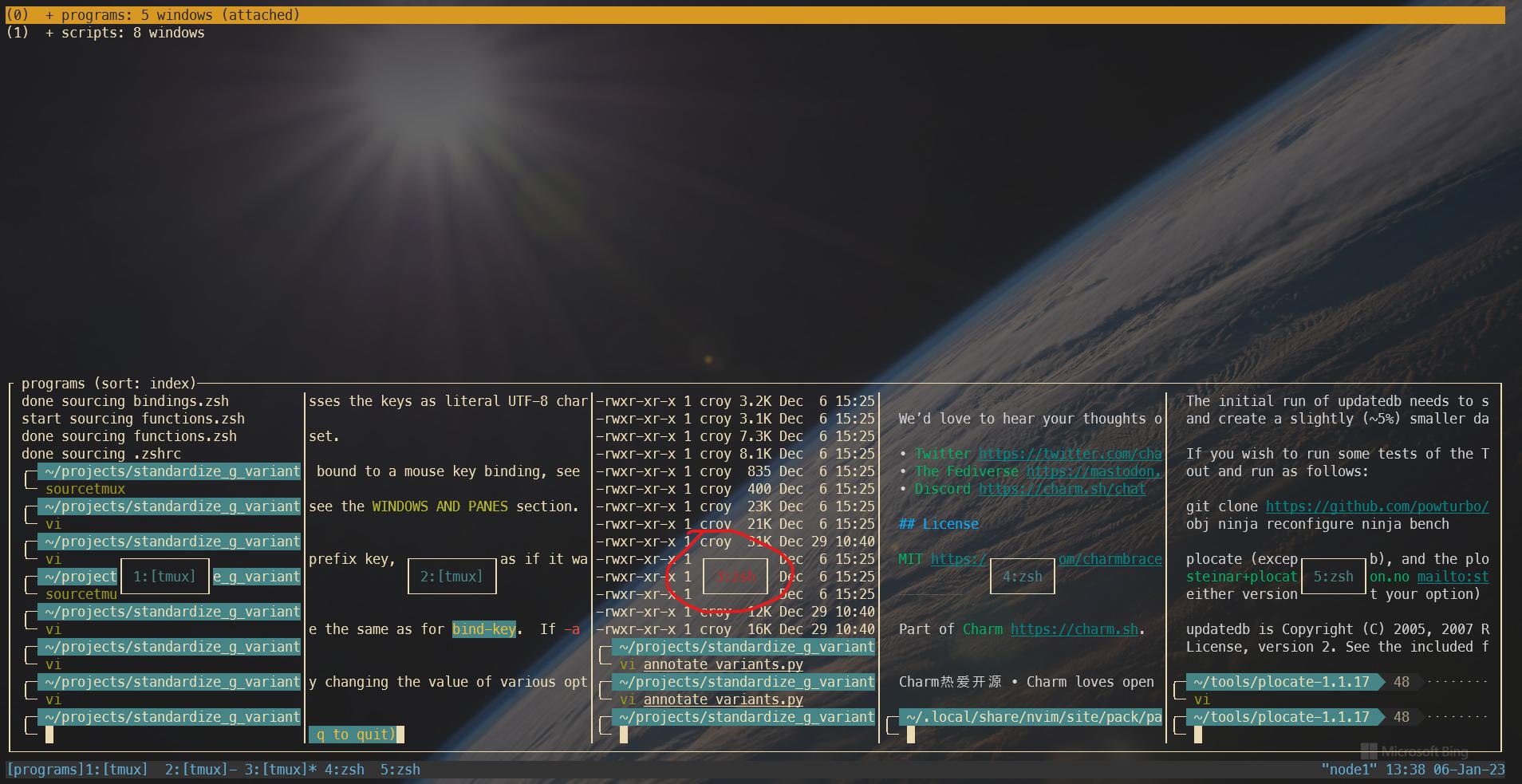Click the highlighted bind-key term in the man page
Screen dimensions: 1522x784
pyautogui.click(x=484, y=628)
